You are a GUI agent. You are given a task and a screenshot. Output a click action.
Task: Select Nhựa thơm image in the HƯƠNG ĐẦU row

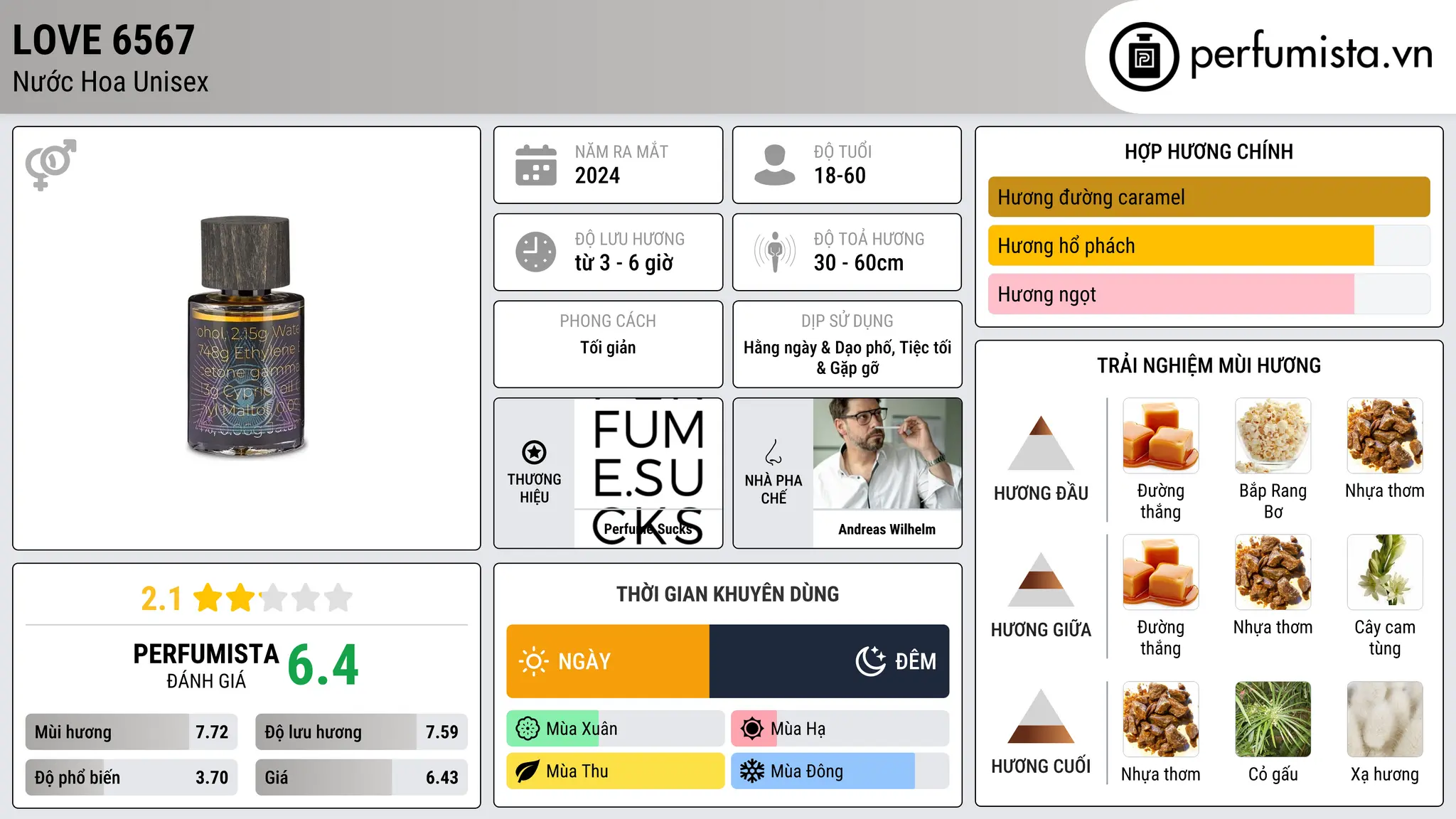coord(1385,436)
